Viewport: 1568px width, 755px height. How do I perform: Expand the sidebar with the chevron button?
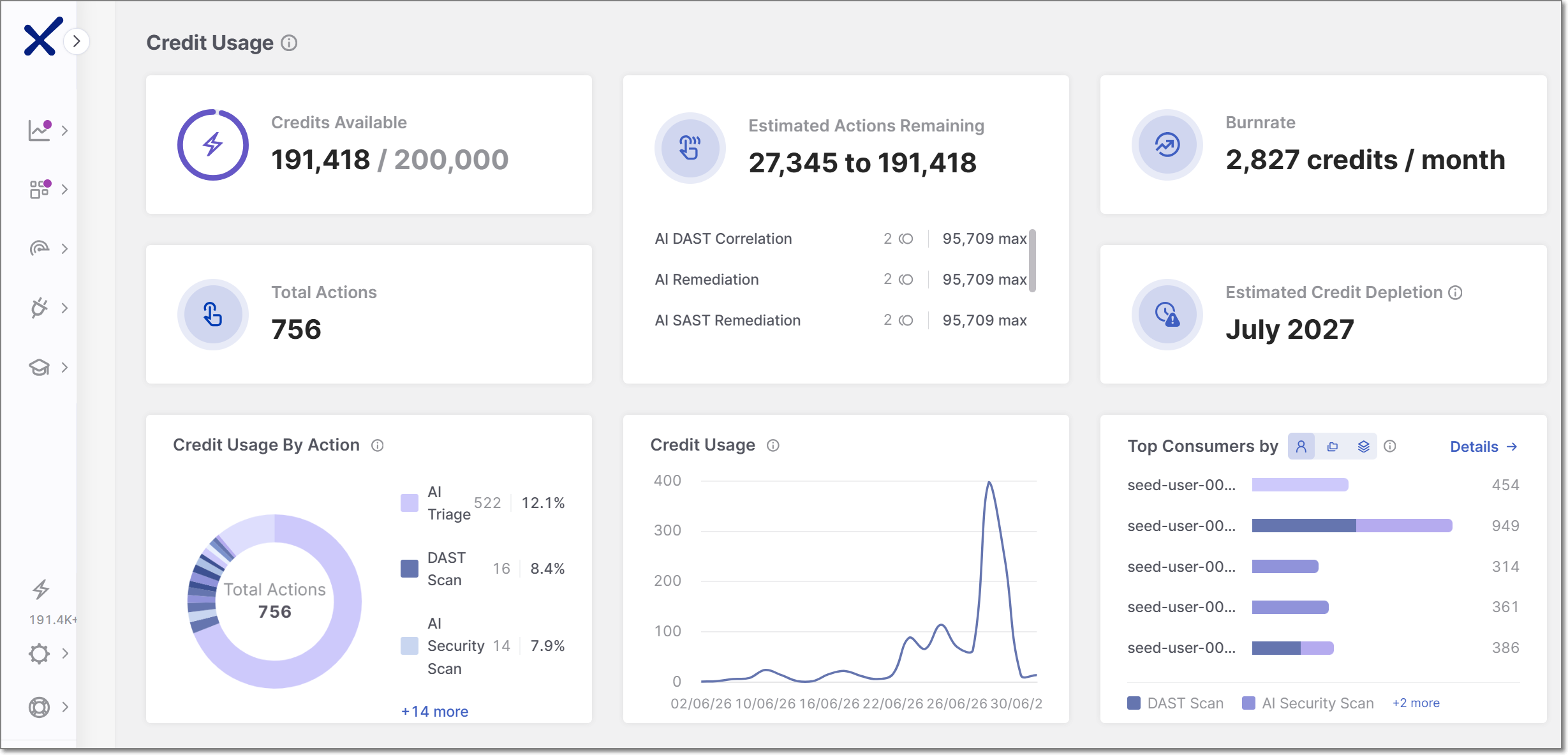[x=77, y=41]
